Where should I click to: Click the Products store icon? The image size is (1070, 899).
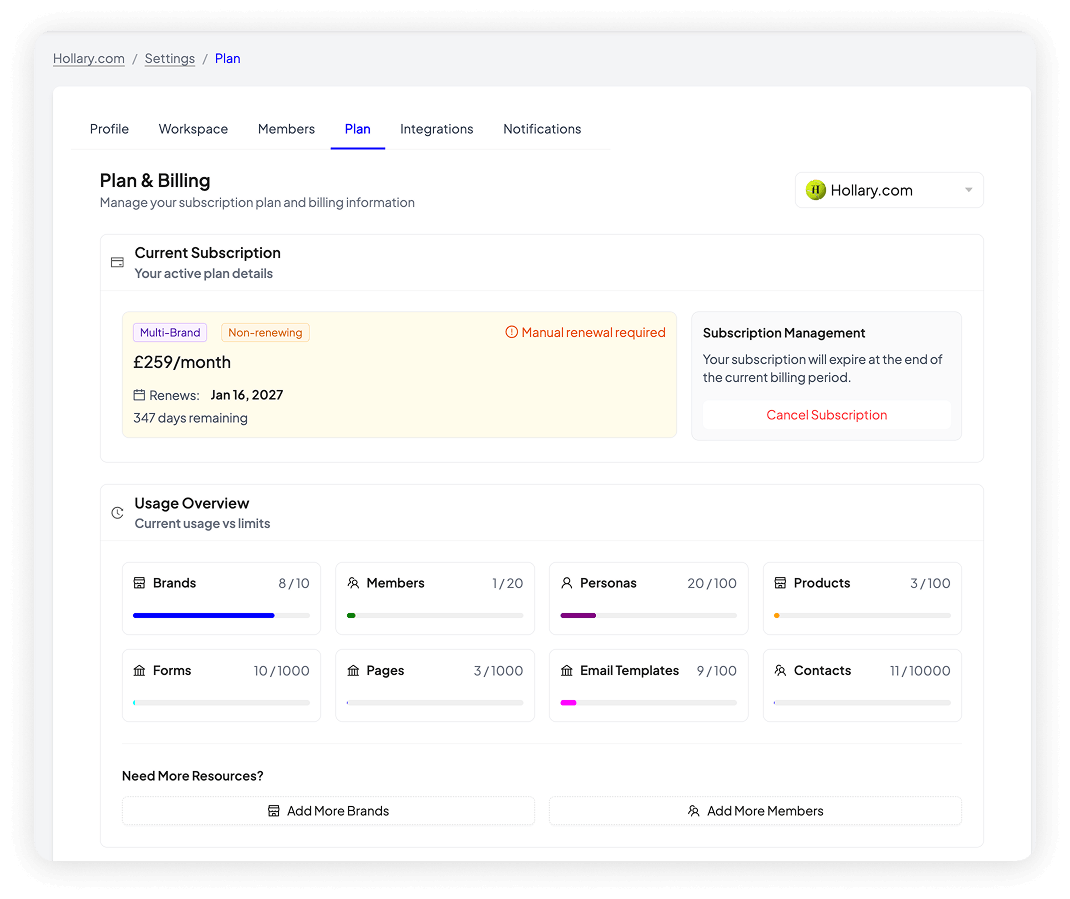[x=780, y=583]
